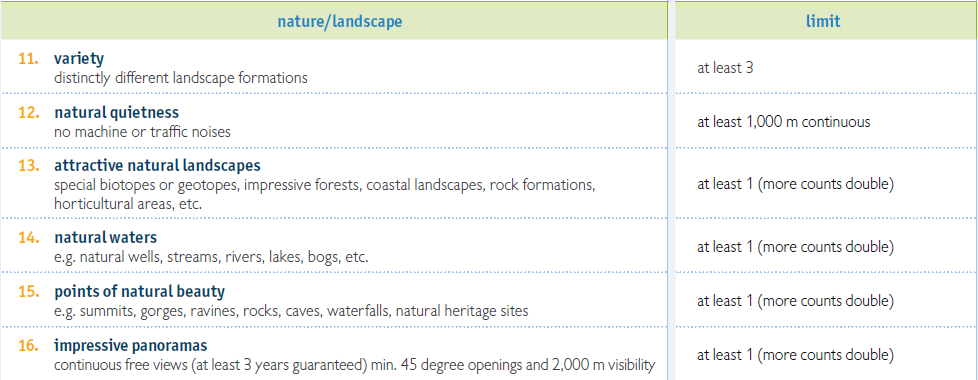Screen dimensions: 978x380
Task: Select 'distinctly different landscape formations' description
Action: [181, 79]
